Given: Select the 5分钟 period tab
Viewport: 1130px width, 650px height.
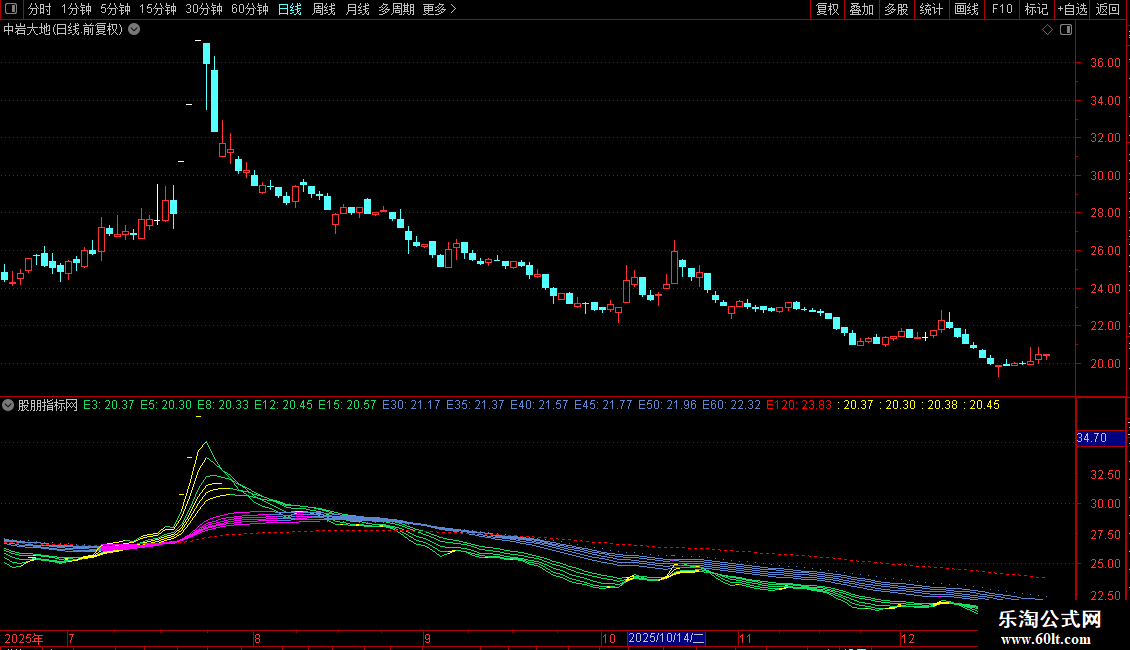Looking at the screenshot, I should (x=115, y=9).
